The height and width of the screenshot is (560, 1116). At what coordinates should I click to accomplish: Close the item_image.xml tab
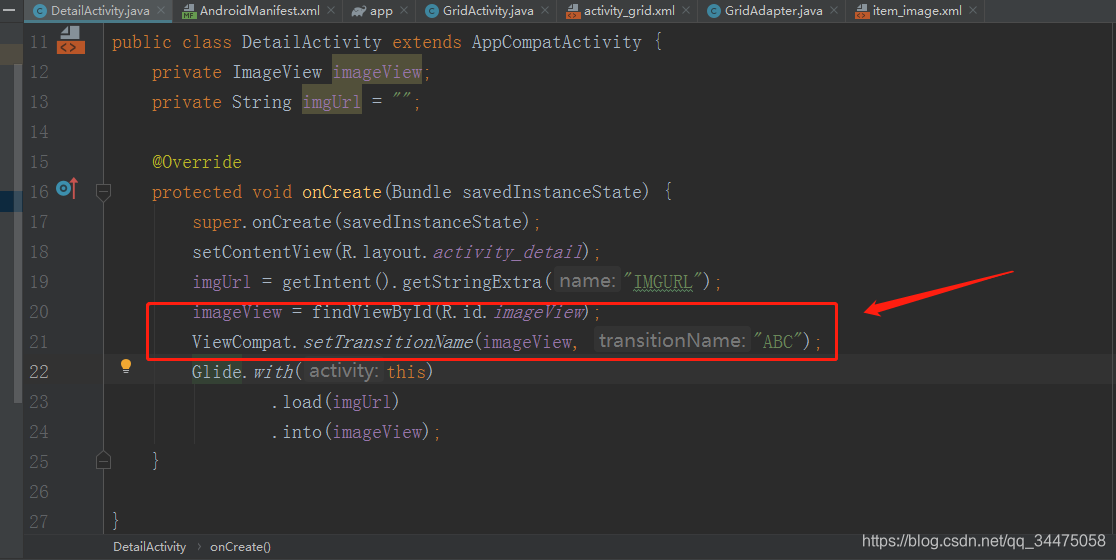pyautogui.click(x=973, y=11)
